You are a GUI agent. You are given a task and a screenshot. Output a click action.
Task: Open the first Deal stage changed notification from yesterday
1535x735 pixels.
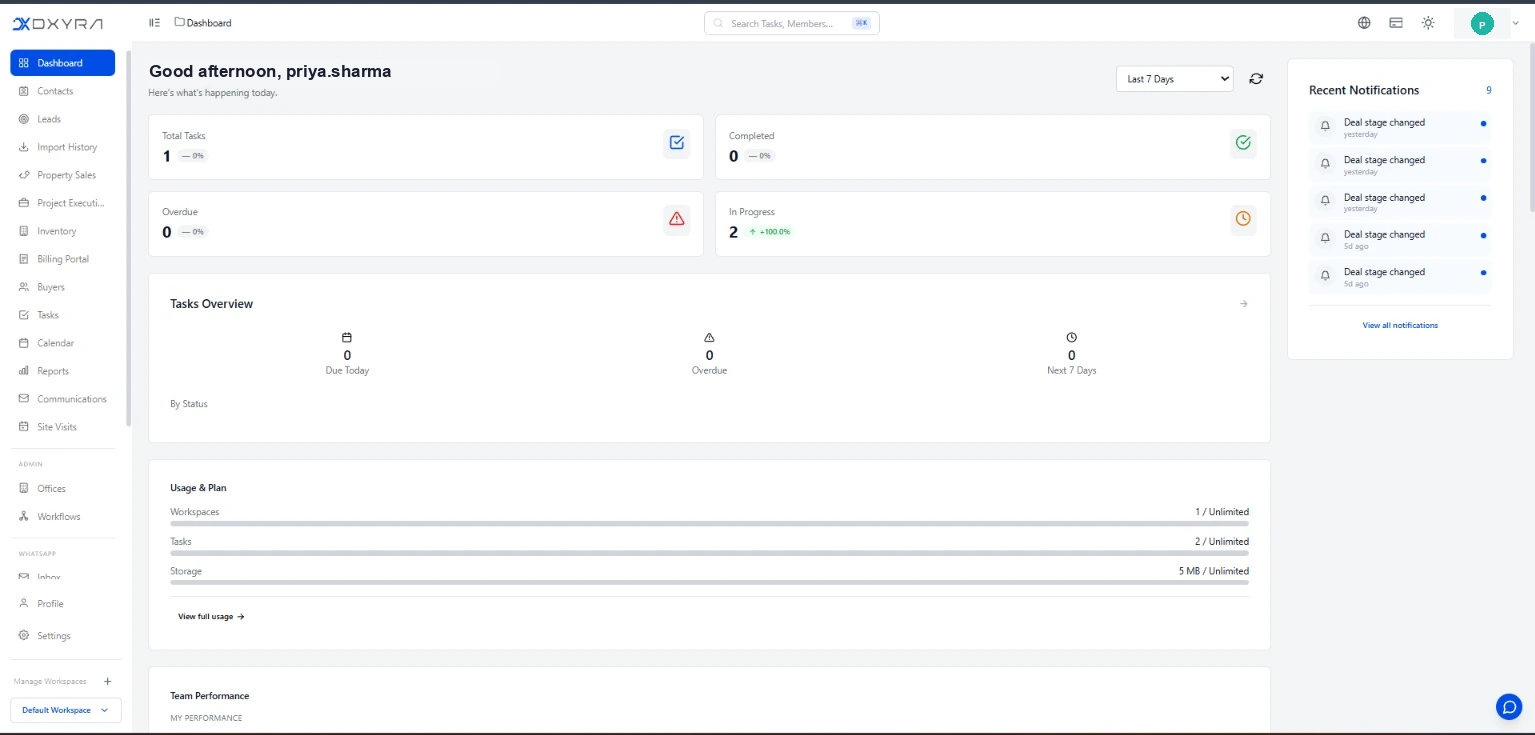coord(1400,127)
